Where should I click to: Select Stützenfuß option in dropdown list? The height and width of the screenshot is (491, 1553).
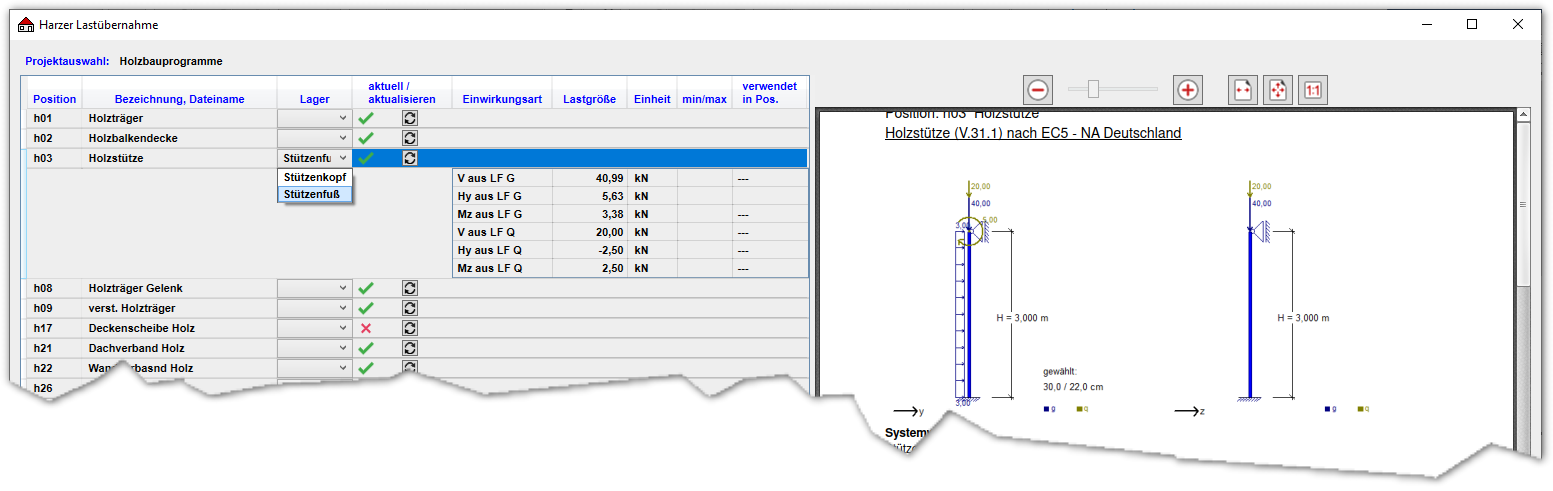pos(314,194)
